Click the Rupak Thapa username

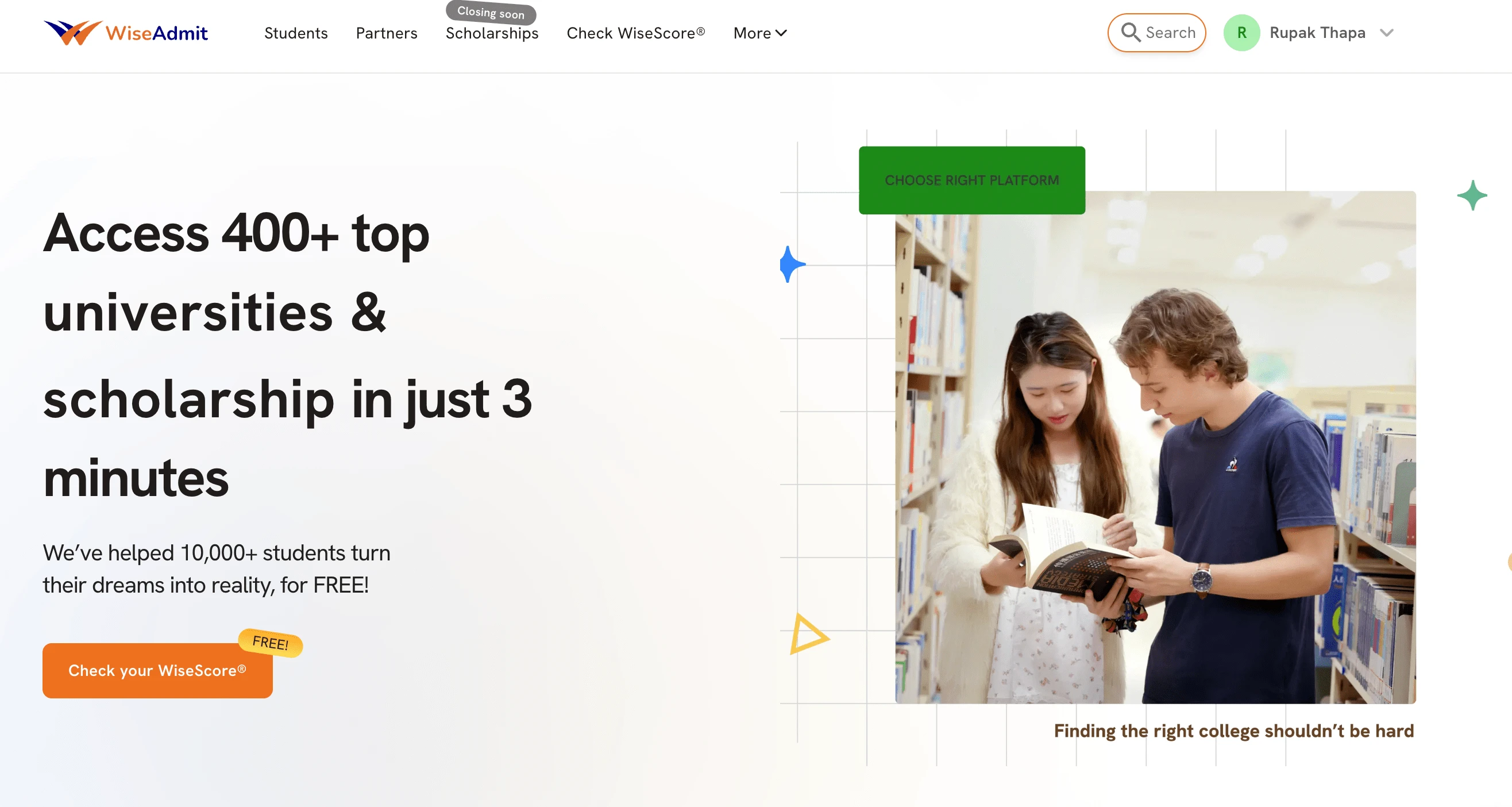[x=1317, y=33]
